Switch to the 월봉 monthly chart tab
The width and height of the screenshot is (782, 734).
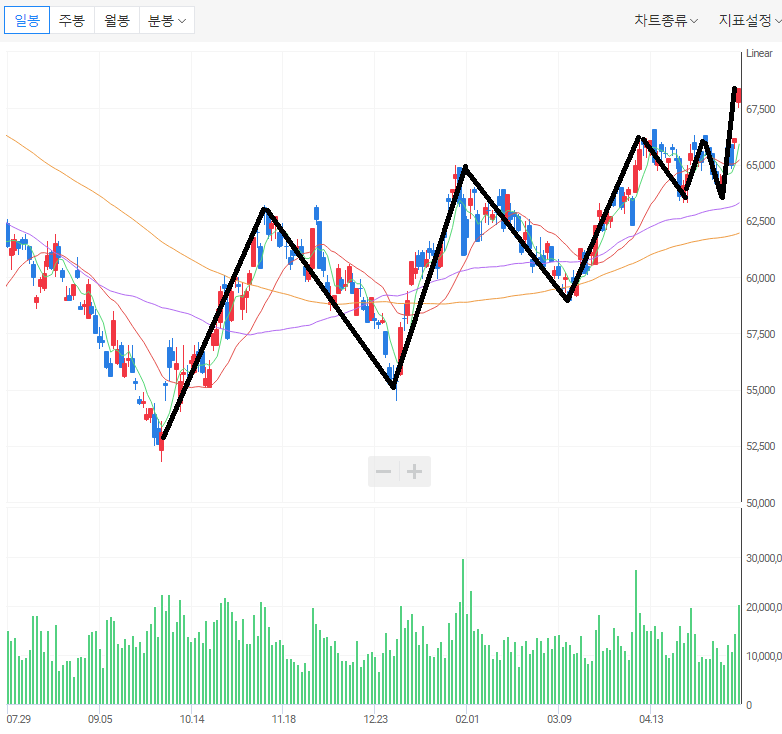pyautogui.click(x=117, y=20)
